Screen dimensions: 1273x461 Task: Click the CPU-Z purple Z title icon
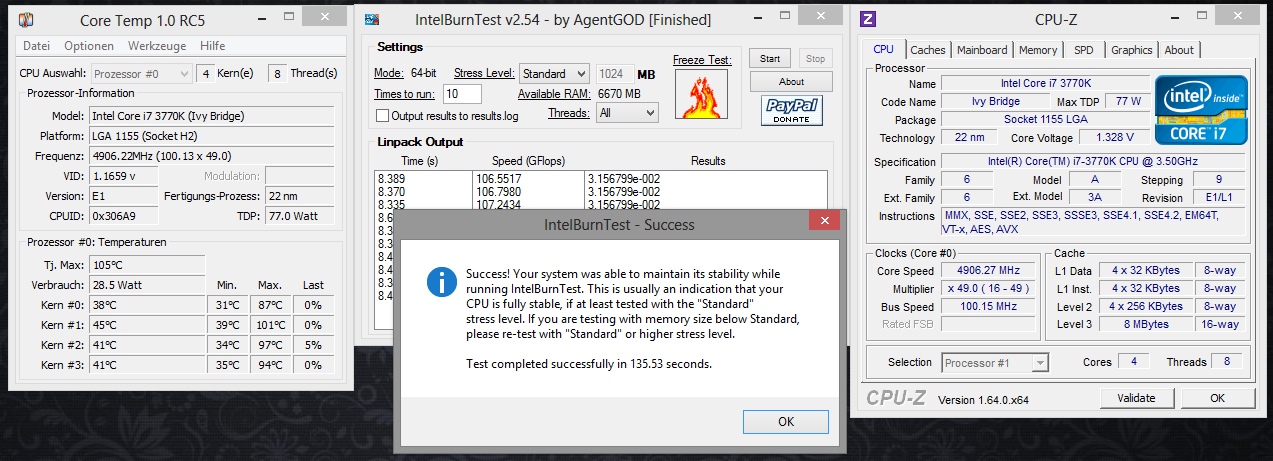868,18
